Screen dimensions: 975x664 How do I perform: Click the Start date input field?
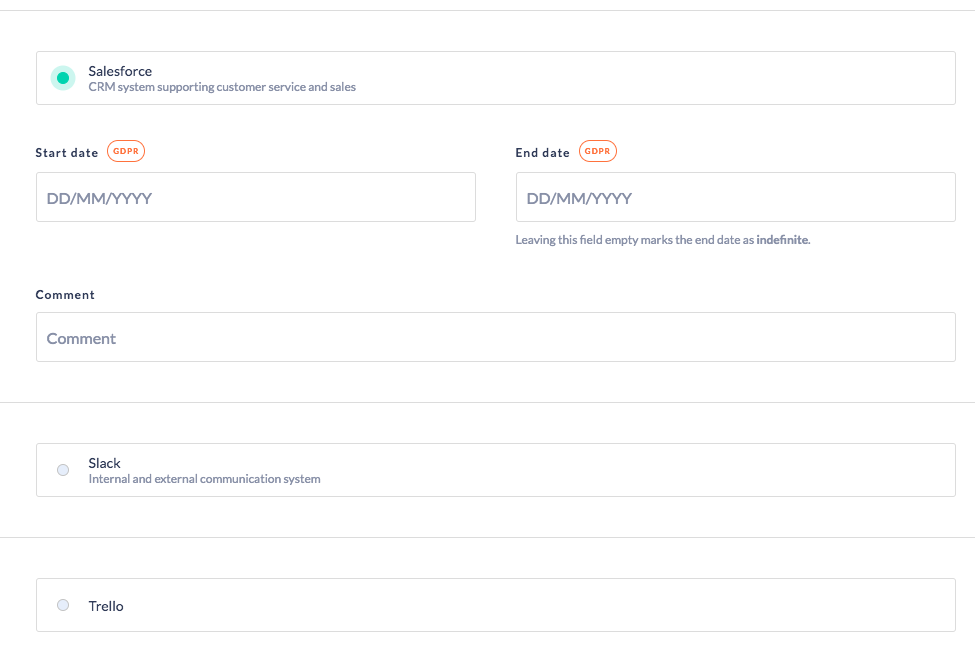click(x=255, y=196)
